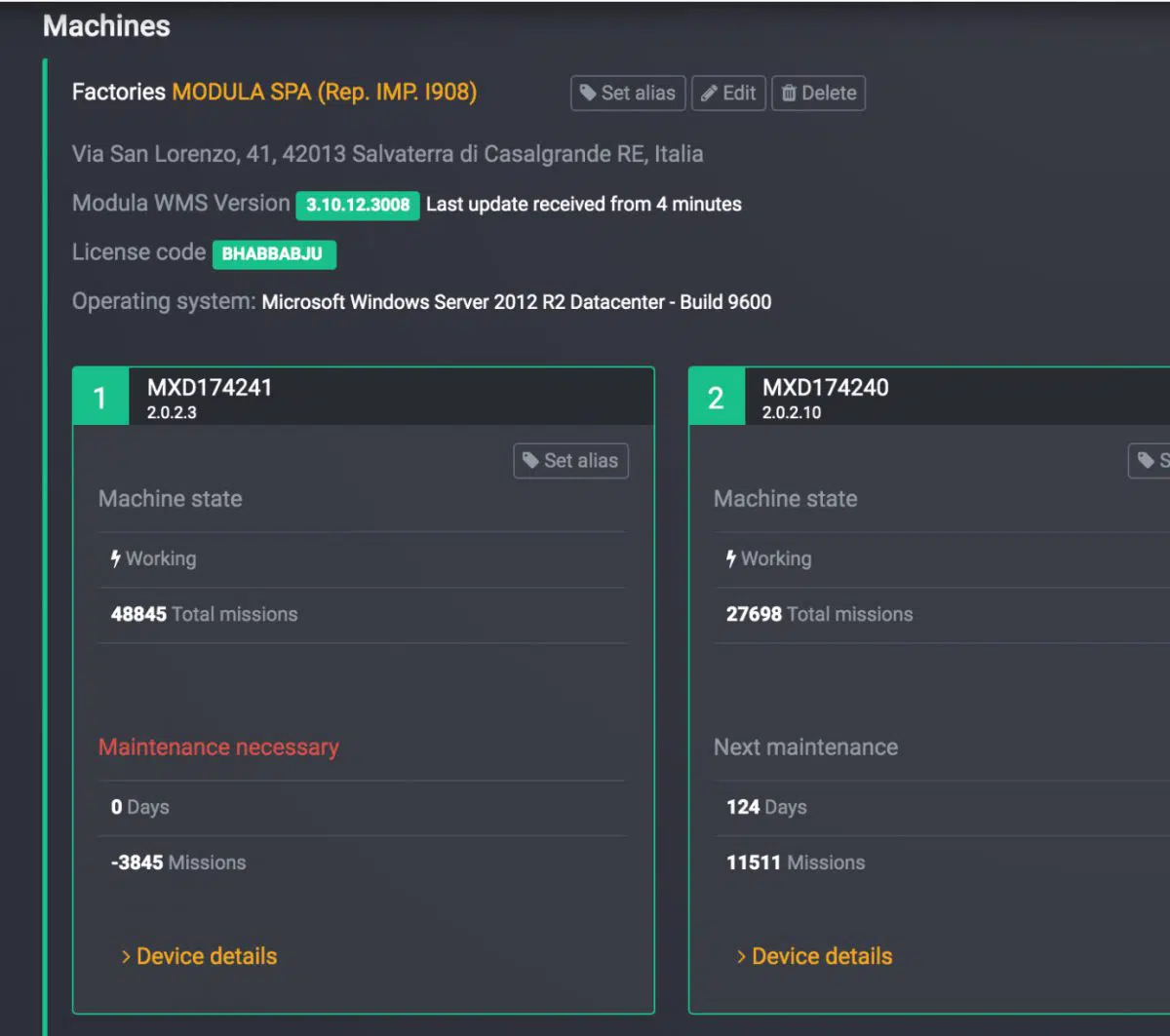Viewport: 1170px width, 1036px height.
Task: Click the trash Delete icon for the factory
Action: point(789,94)
